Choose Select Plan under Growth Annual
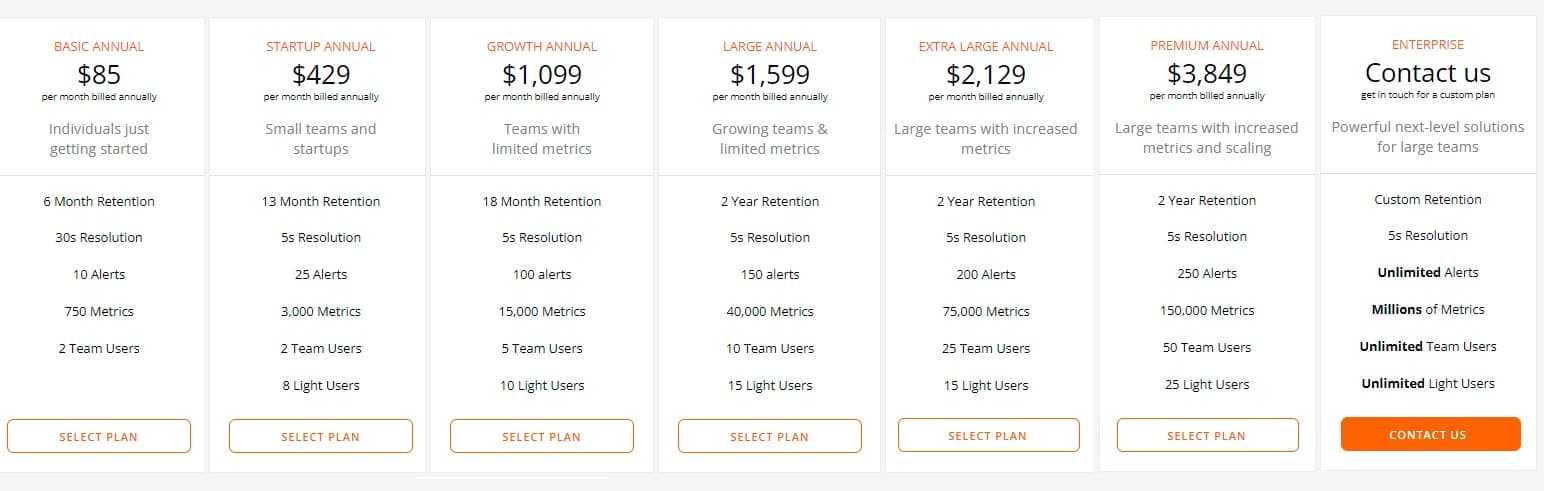1544x491 pixels. (542, 436)
